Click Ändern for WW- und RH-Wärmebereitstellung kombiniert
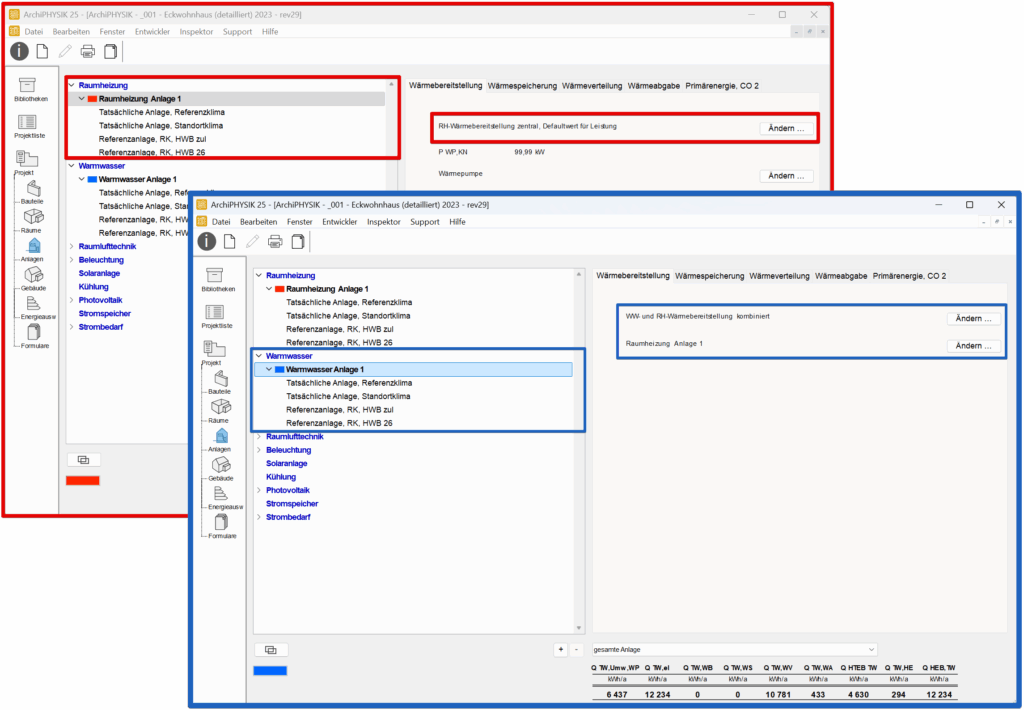The height and width of the screenshot is (710, 1024). point(973,319)
